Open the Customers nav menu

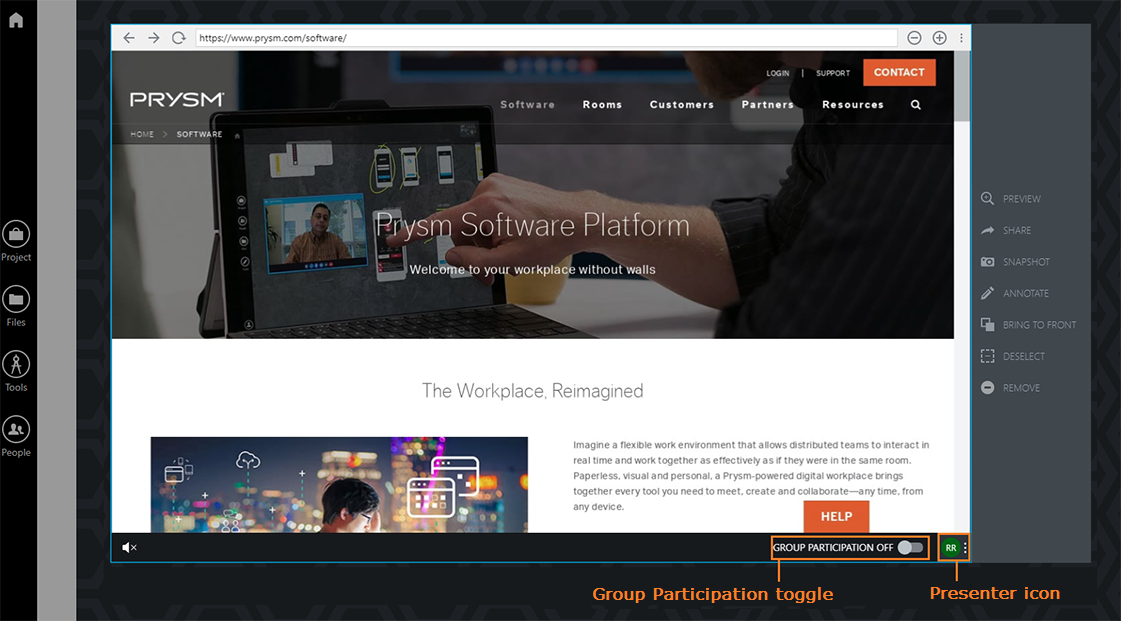tap(681, 104)
